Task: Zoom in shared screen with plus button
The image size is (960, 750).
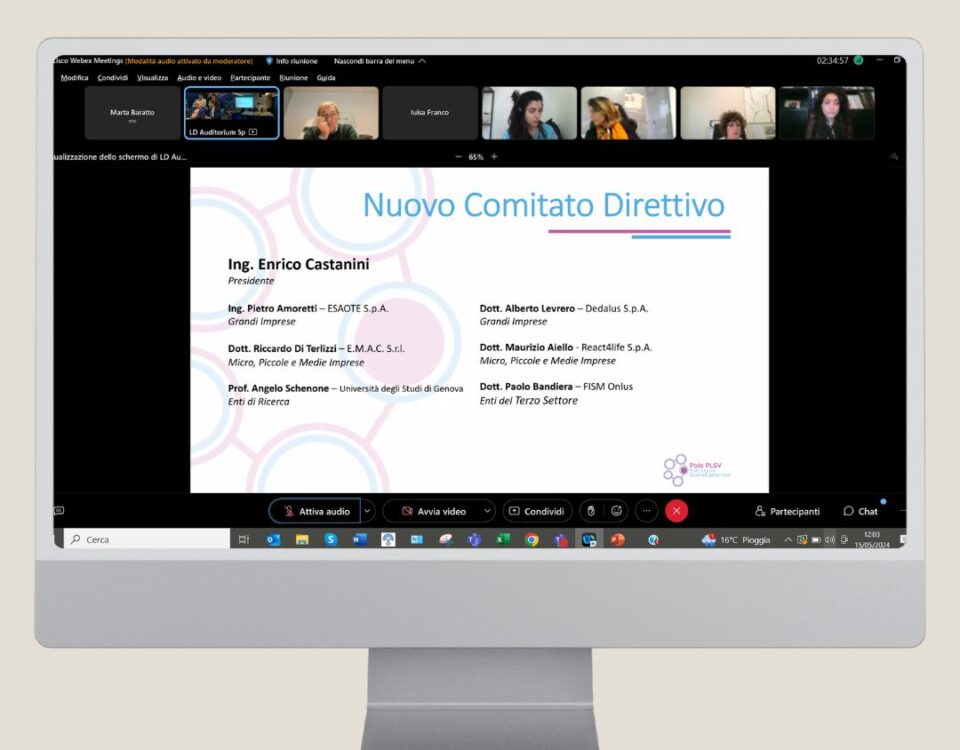Action: [494, 157]
